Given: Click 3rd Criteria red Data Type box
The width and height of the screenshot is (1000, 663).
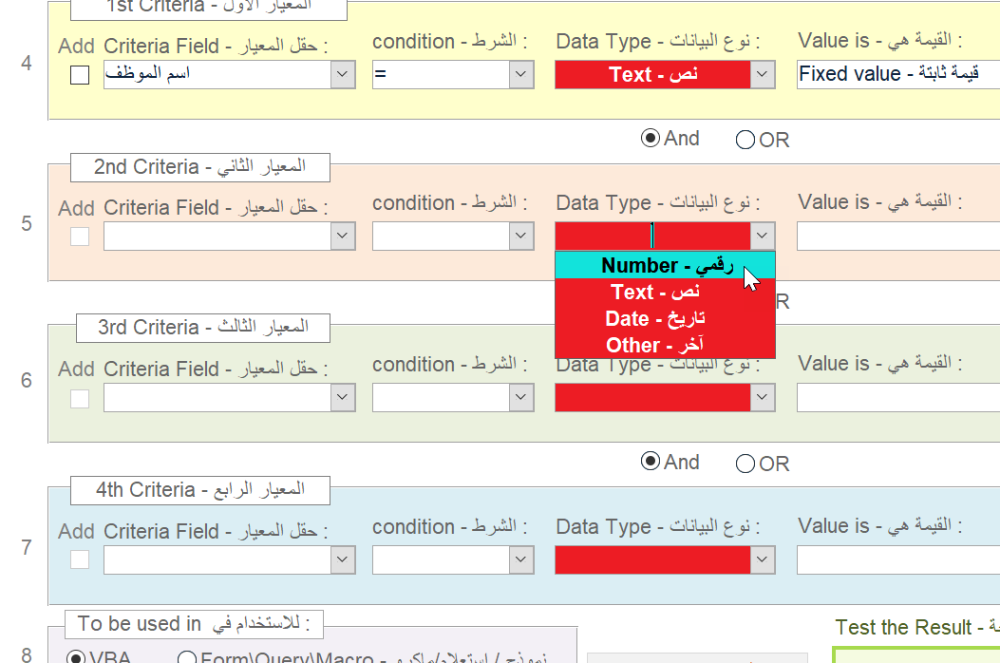Looking at the screenshot, I should pyautogui.click(x=653, y=398).
